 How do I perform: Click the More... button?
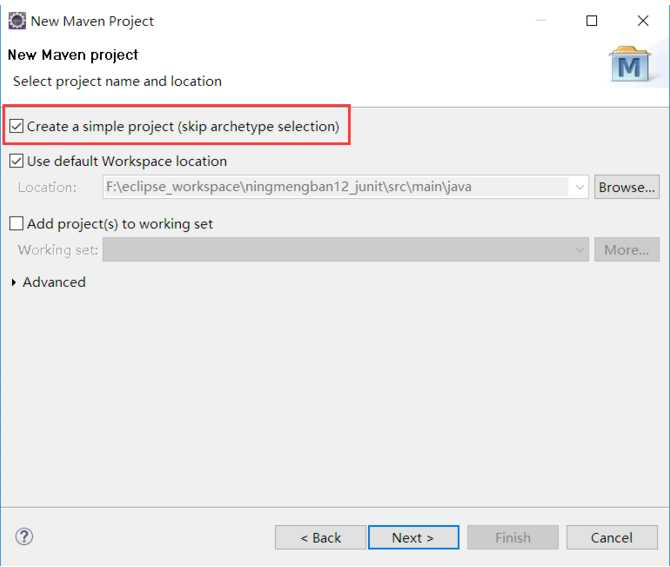pyautogui.click(x=626, y=250)
